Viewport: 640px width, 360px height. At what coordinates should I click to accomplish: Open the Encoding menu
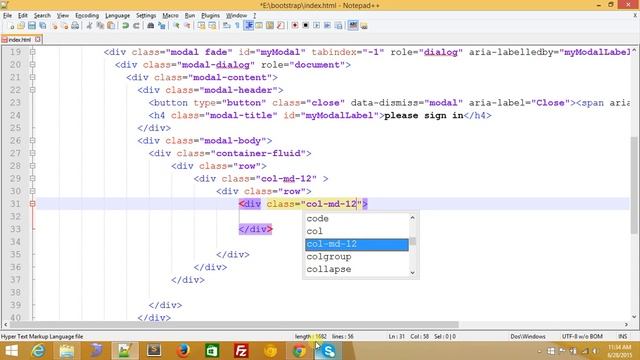(87, 16)
